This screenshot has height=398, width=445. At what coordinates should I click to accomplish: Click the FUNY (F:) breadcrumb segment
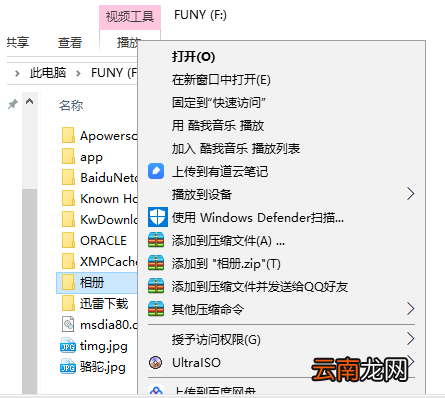(x=114, y=73)
